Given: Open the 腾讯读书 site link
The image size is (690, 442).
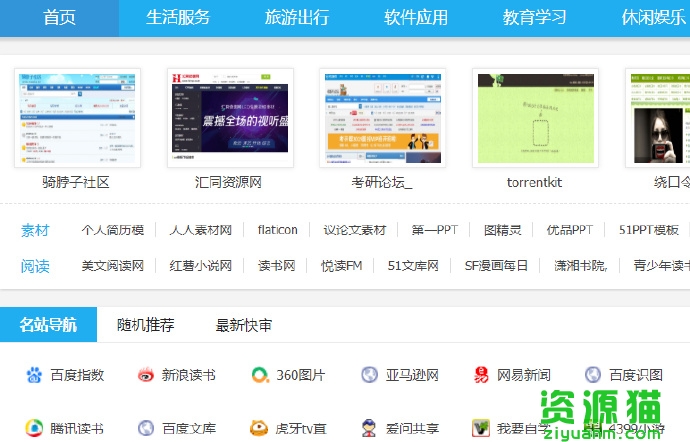Looking at the screenshot, I should [77, 428].
